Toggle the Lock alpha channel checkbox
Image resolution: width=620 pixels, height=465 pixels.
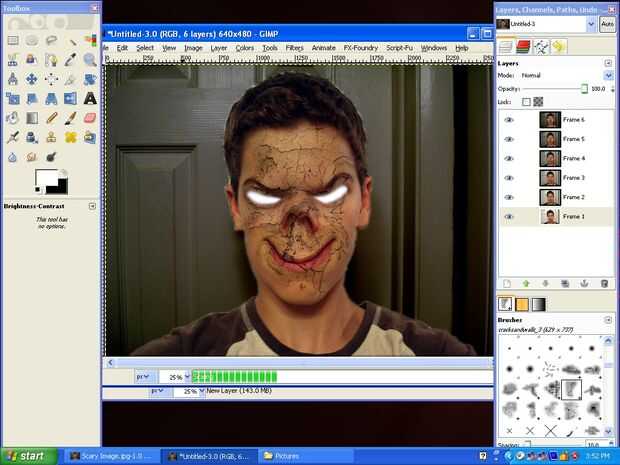538,102
